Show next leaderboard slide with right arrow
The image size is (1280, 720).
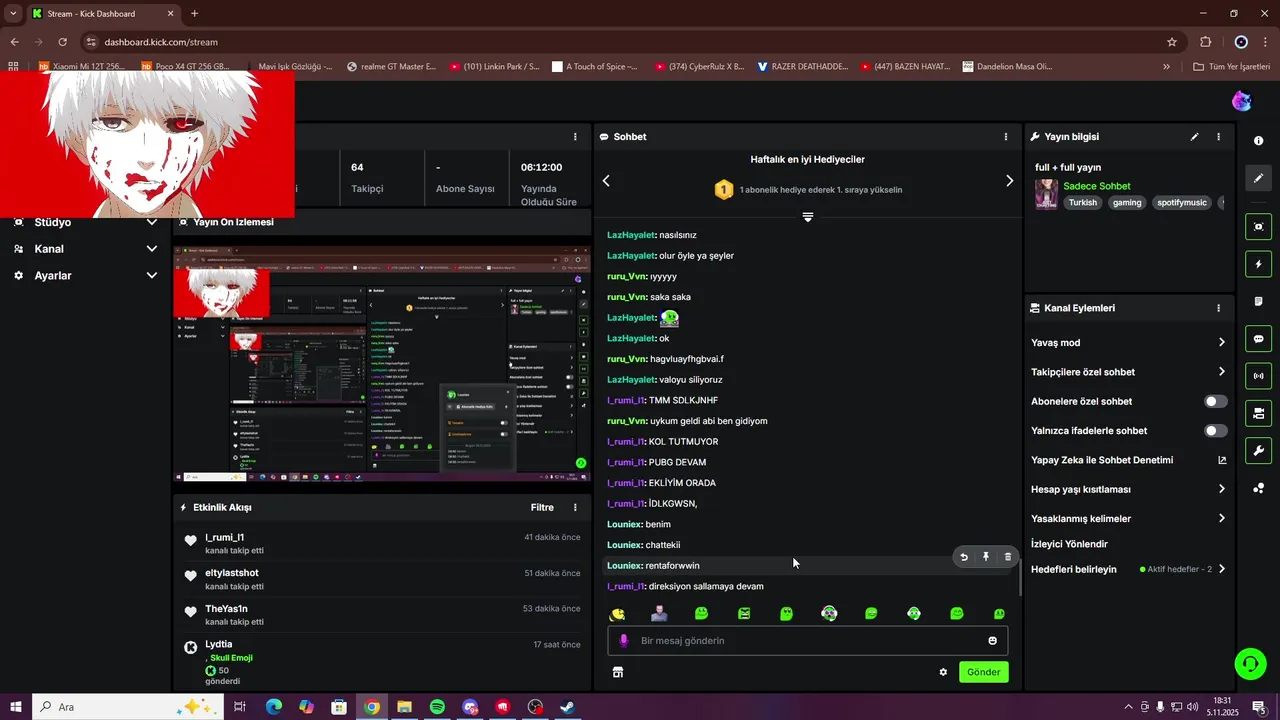pos(1009,181)
